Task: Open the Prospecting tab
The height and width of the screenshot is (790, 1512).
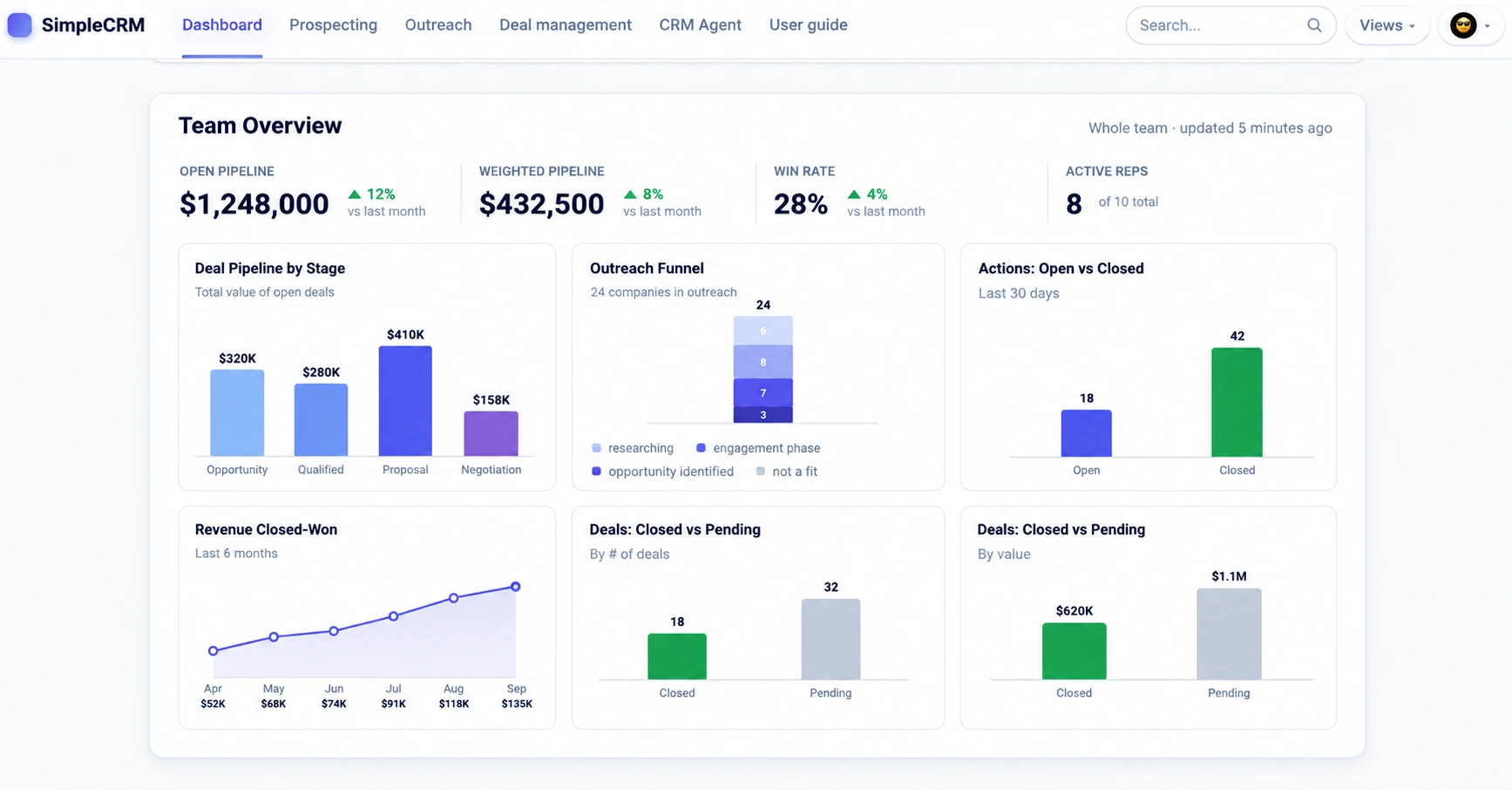Action: pyautogui.click(x=333, y=25)
